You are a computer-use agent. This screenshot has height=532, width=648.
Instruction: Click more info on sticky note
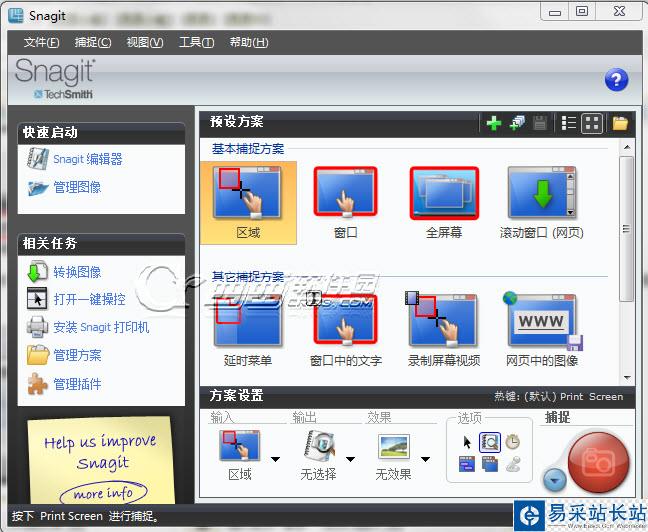click(103, 493)
